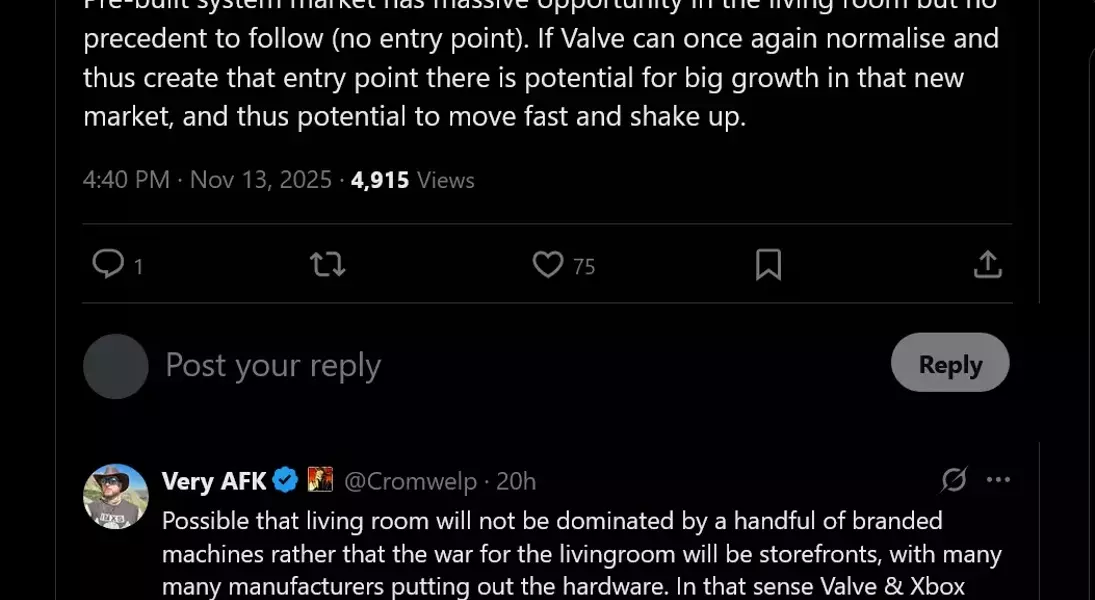The width and height of the screenshot is (1095, 600).
Task: Repost this post using the arrows icon
Action: tap(328, 264)
